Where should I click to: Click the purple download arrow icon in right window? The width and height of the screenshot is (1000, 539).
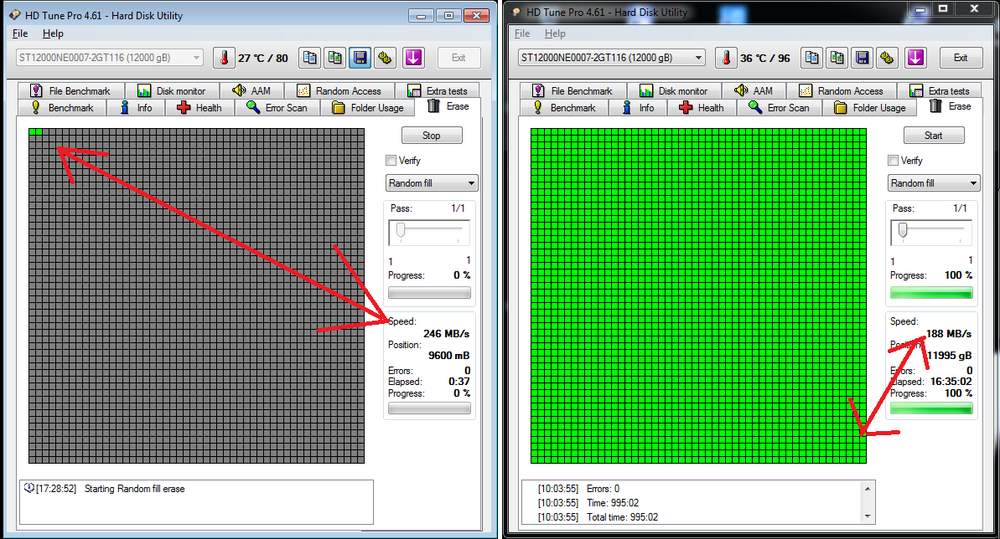(915, 57)
